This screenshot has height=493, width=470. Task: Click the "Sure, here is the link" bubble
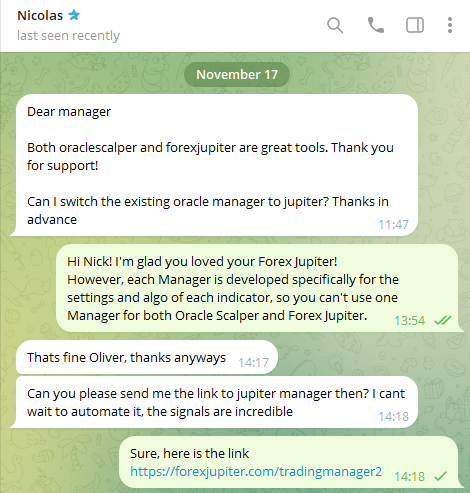pos(289,462)
